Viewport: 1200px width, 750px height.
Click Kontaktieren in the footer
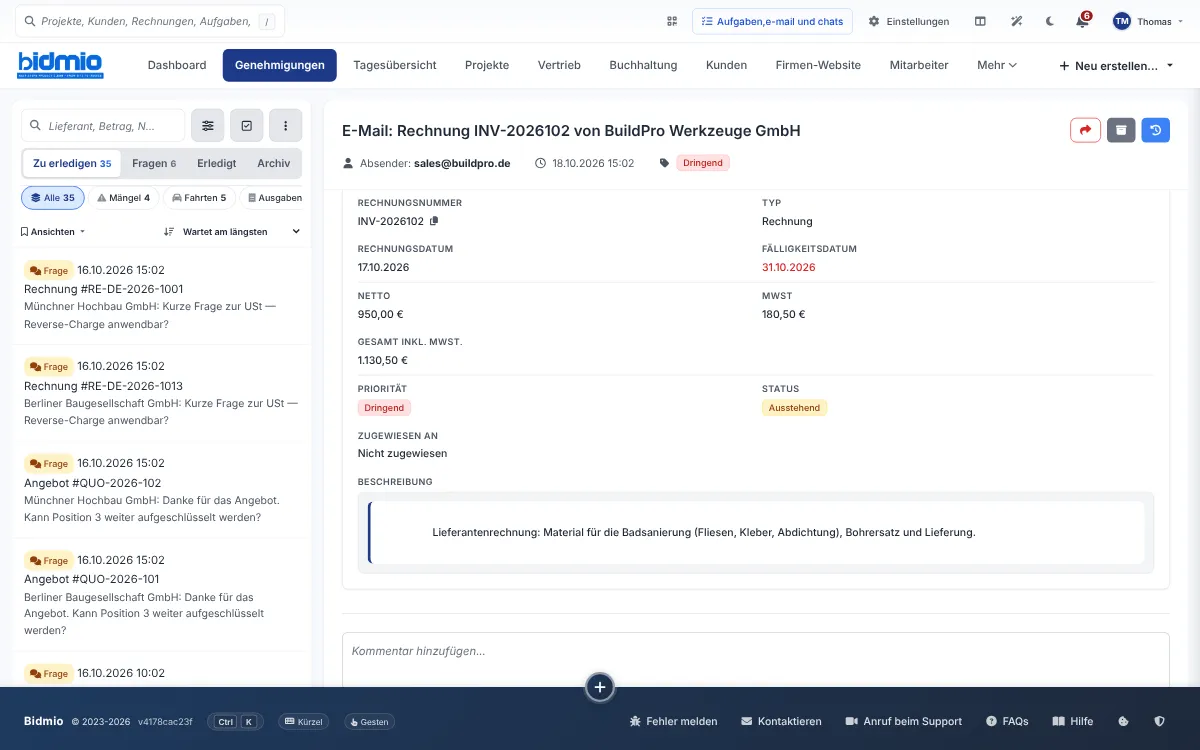(x=781, y=721)
